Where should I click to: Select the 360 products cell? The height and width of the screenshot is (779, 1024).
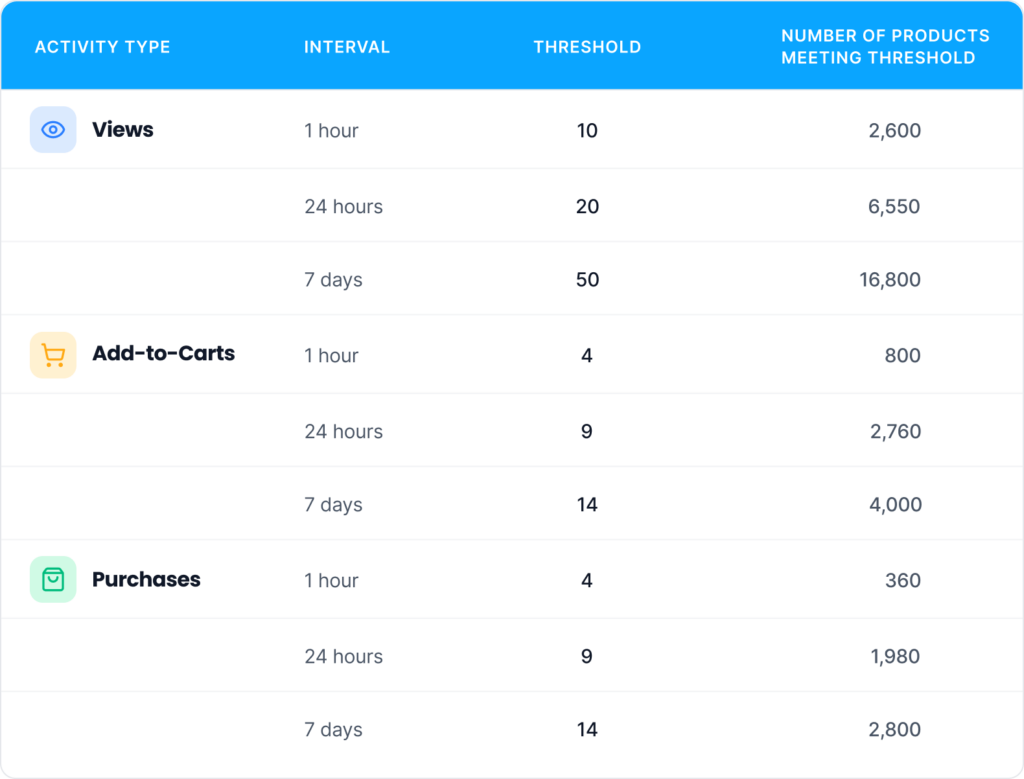point(902,580)
